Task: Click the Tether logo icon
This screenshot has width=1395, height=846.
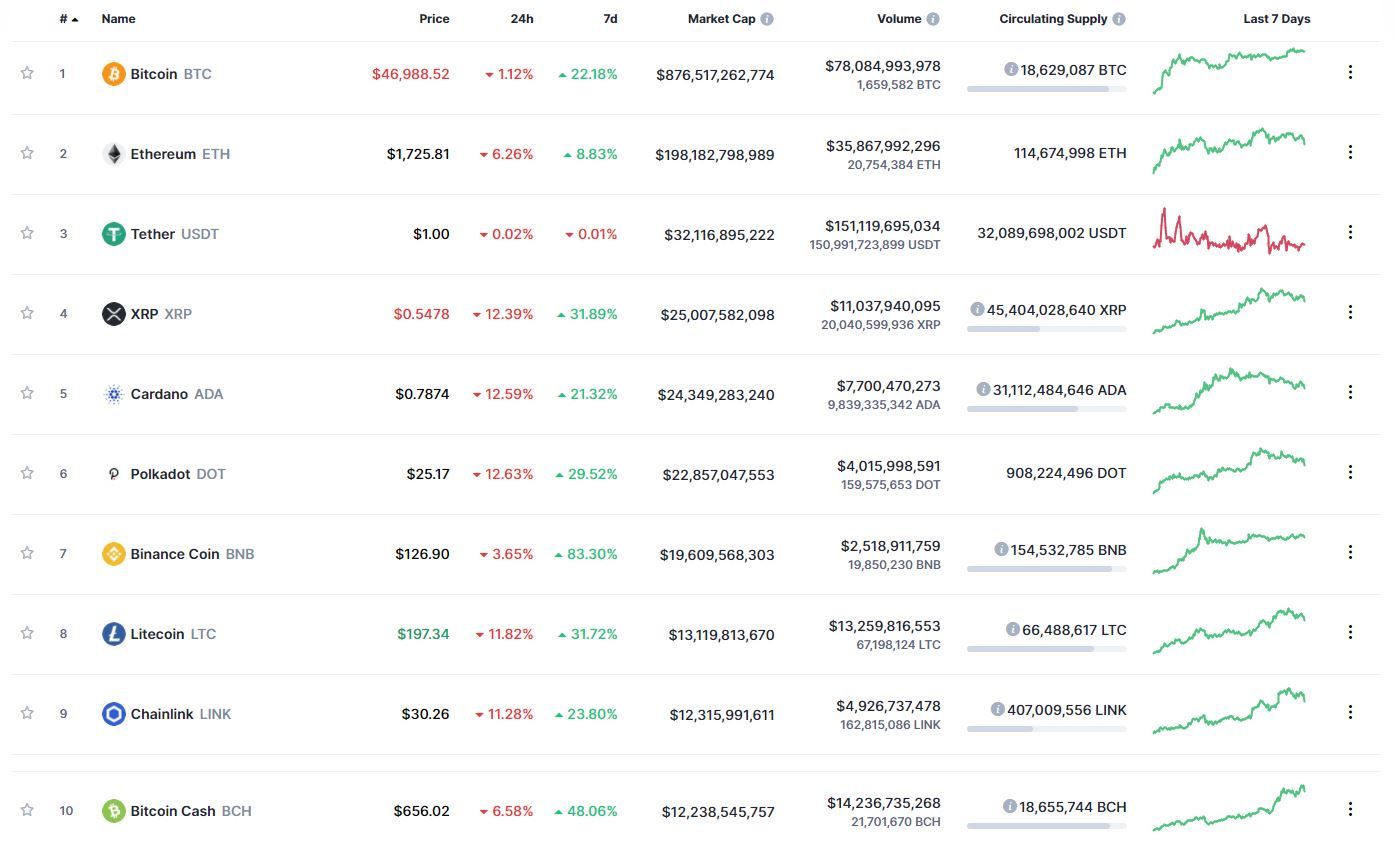Action: coord(114,234)
